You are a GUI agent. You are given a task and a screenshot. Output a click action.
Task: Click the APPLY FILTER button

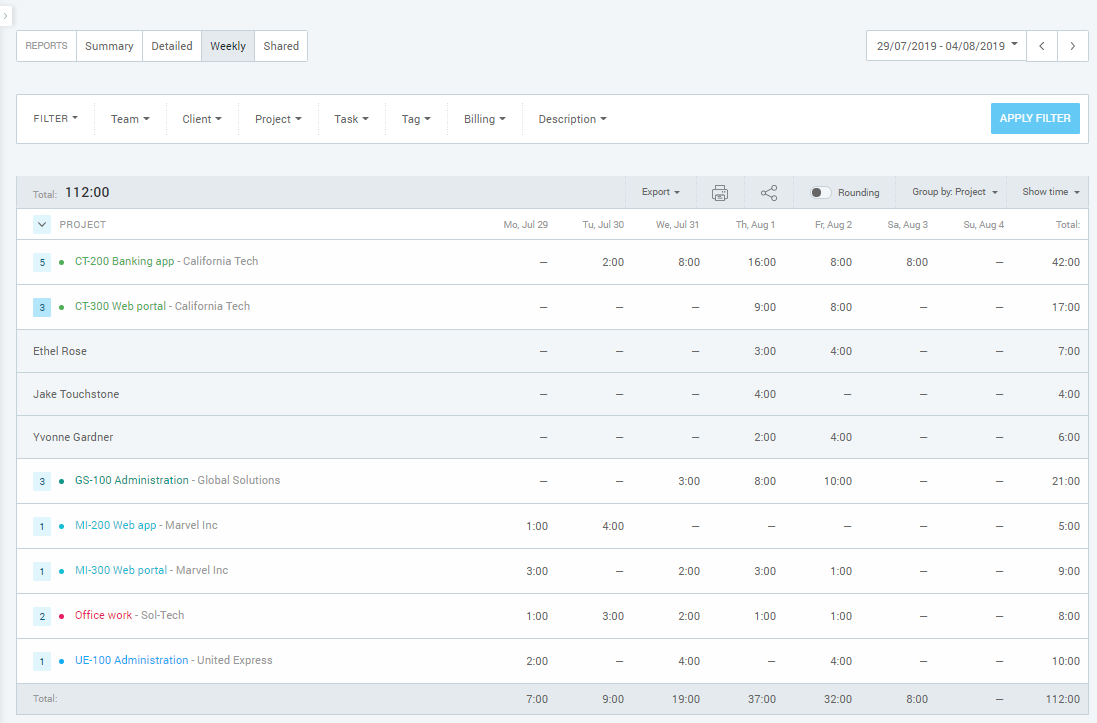point(1035,118)
